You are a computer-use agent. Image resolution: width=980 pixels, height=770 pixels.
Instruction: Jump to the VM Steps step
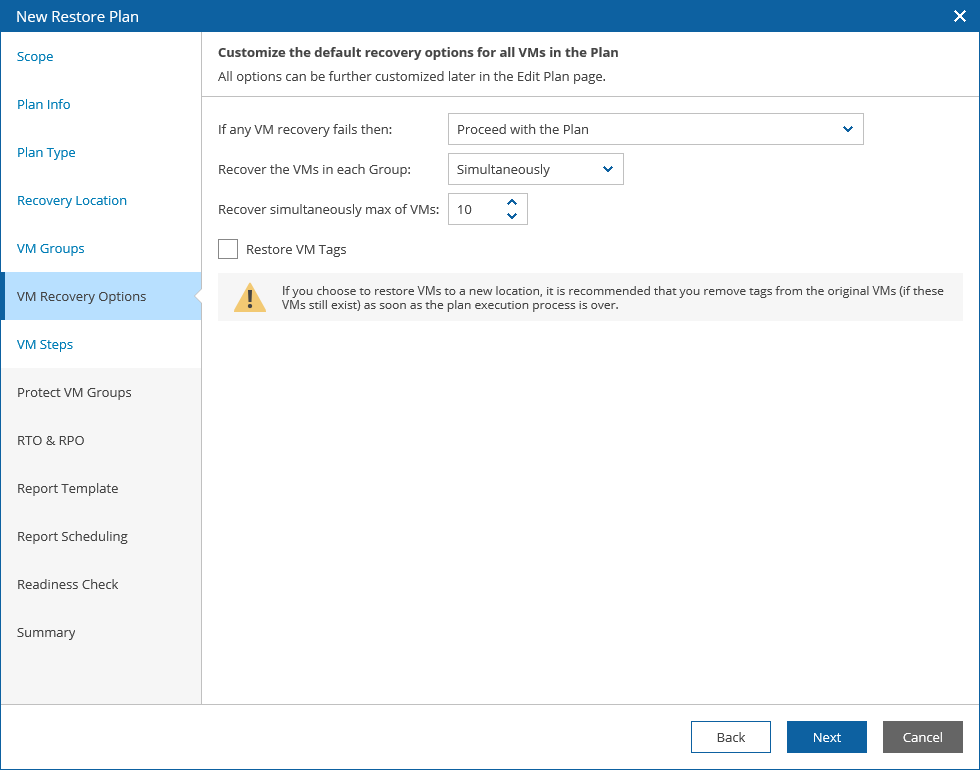click(45, 344)
